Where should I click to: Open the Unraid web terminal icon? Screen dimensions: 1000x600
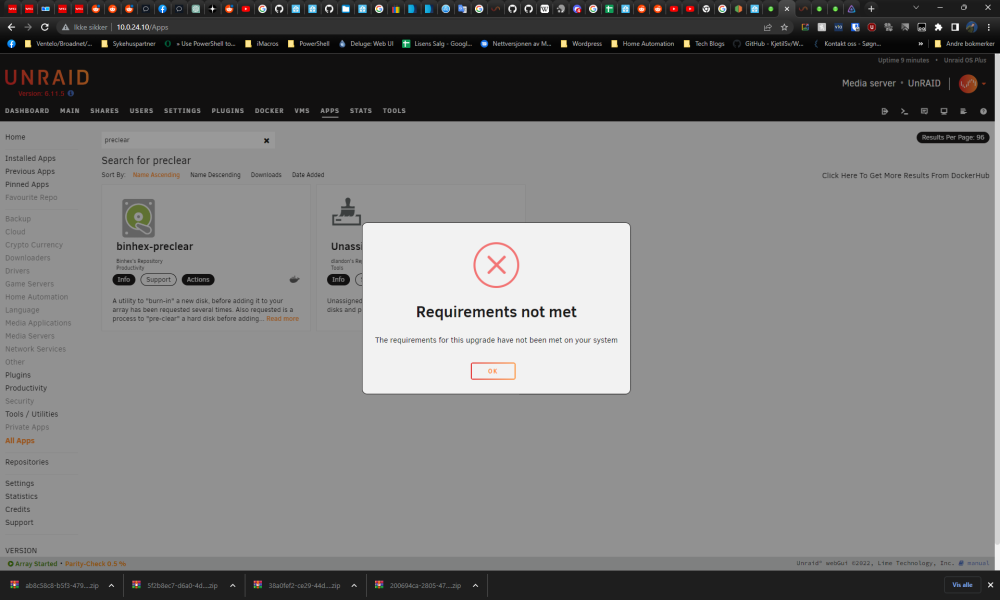click(x=904, y=111)
